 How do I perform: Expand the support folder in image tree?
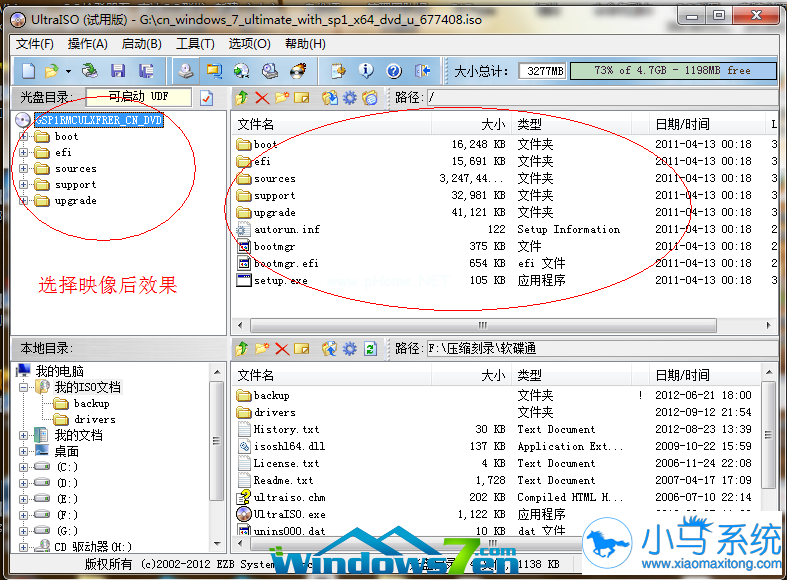click(x=23, y=185)
